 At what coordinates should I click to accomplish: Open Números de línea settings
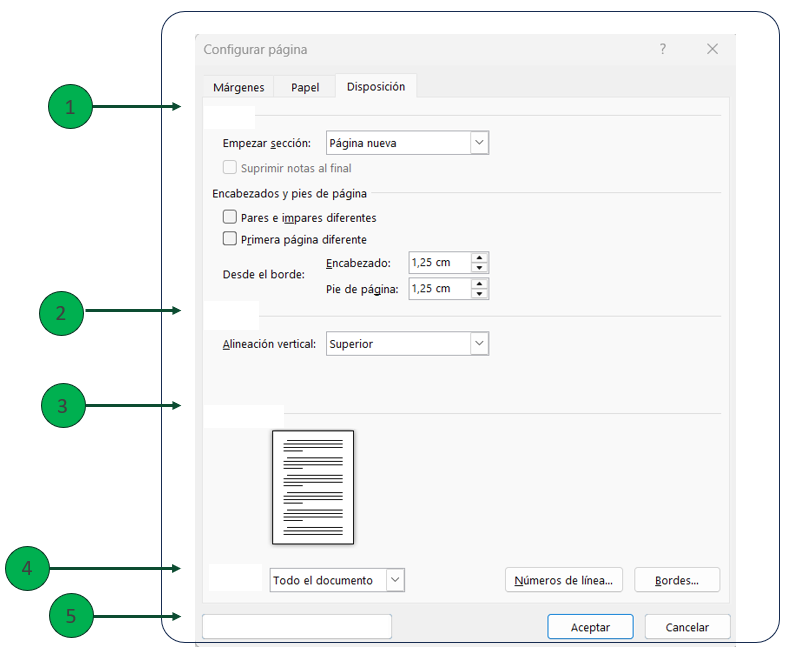click(564, 580)
